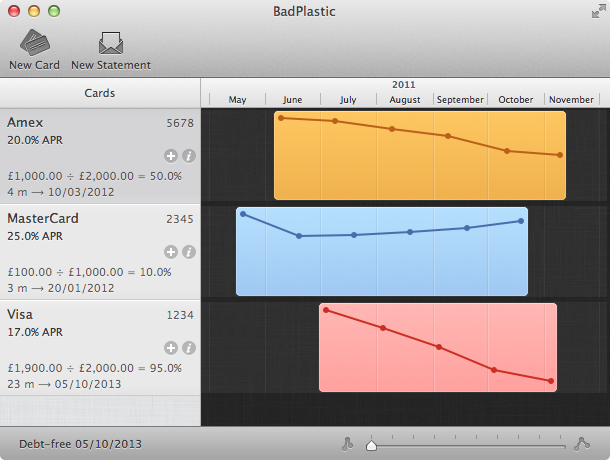The height and width of the screenshot is (460, 610).
Task: Click the last data point on Visa line
Action: tap(551, 381)
